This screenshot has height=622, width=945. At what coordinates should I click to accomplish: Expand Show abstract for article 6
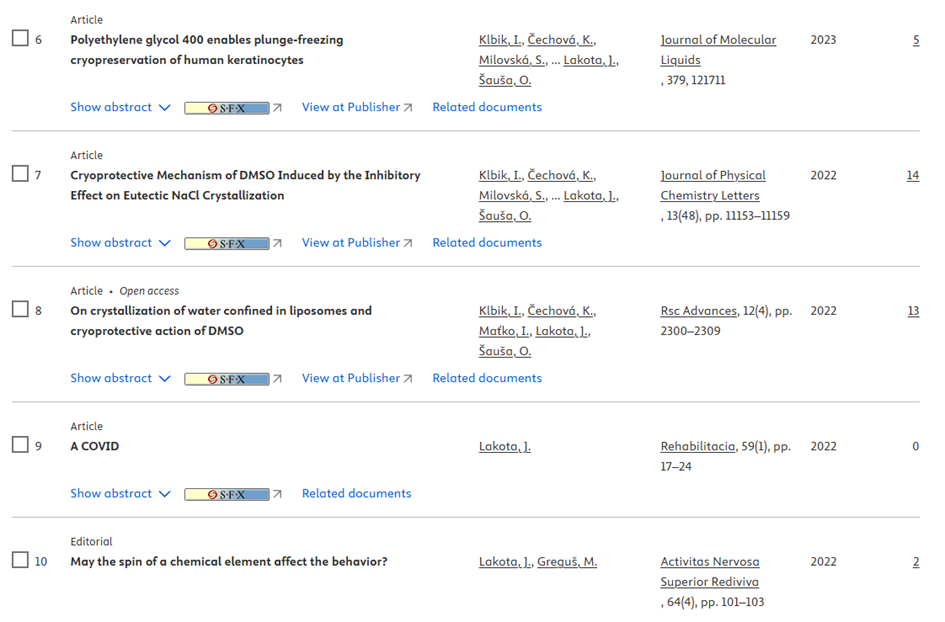(x=120, y=107)
